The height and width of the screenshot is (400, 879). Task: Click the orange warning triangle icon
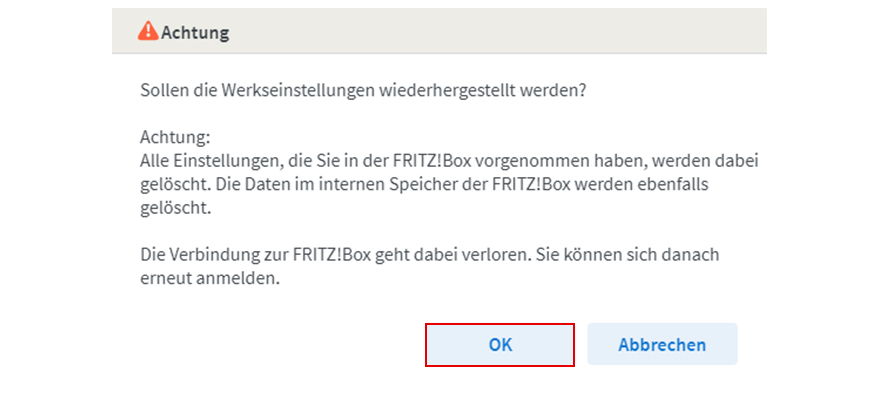click(x=148, y=32)
